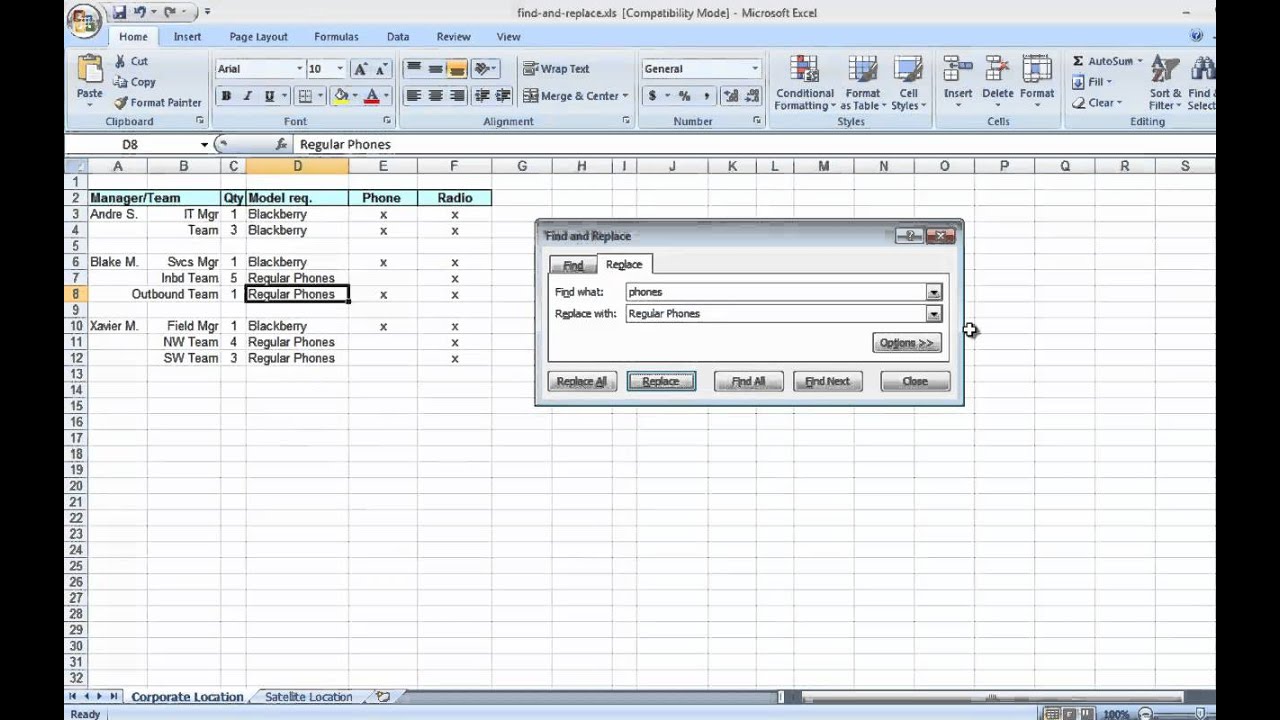Click Close button at the dialog's bottom

(x=915, y=381)
